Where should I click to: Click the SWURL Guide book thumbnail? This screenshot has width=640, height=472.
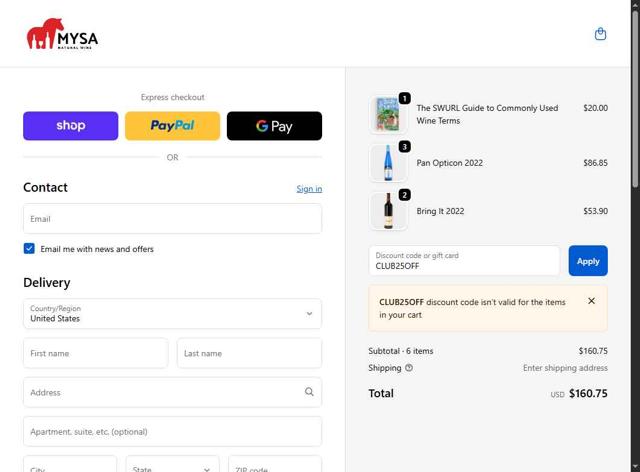[x=388, y=114]
